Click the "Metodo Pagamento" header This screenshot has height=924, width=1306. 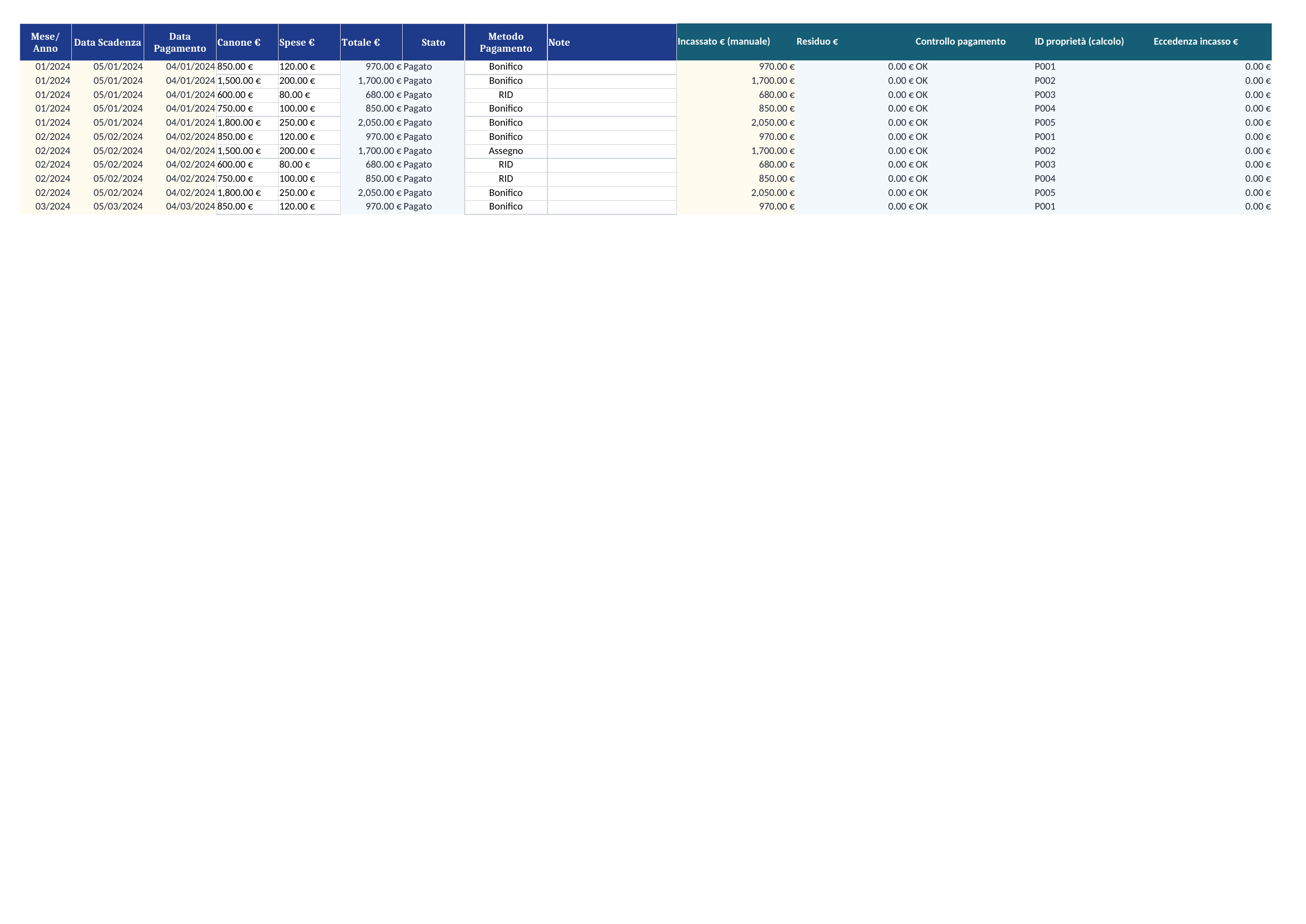tap(506, 42)
